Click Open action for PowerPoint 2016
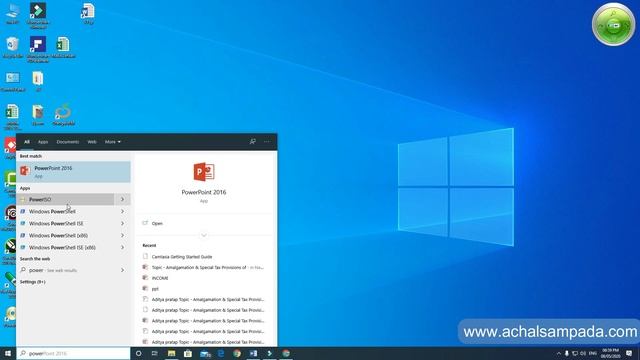The height and width of the screenshot is (360, 640). point(157,223)
